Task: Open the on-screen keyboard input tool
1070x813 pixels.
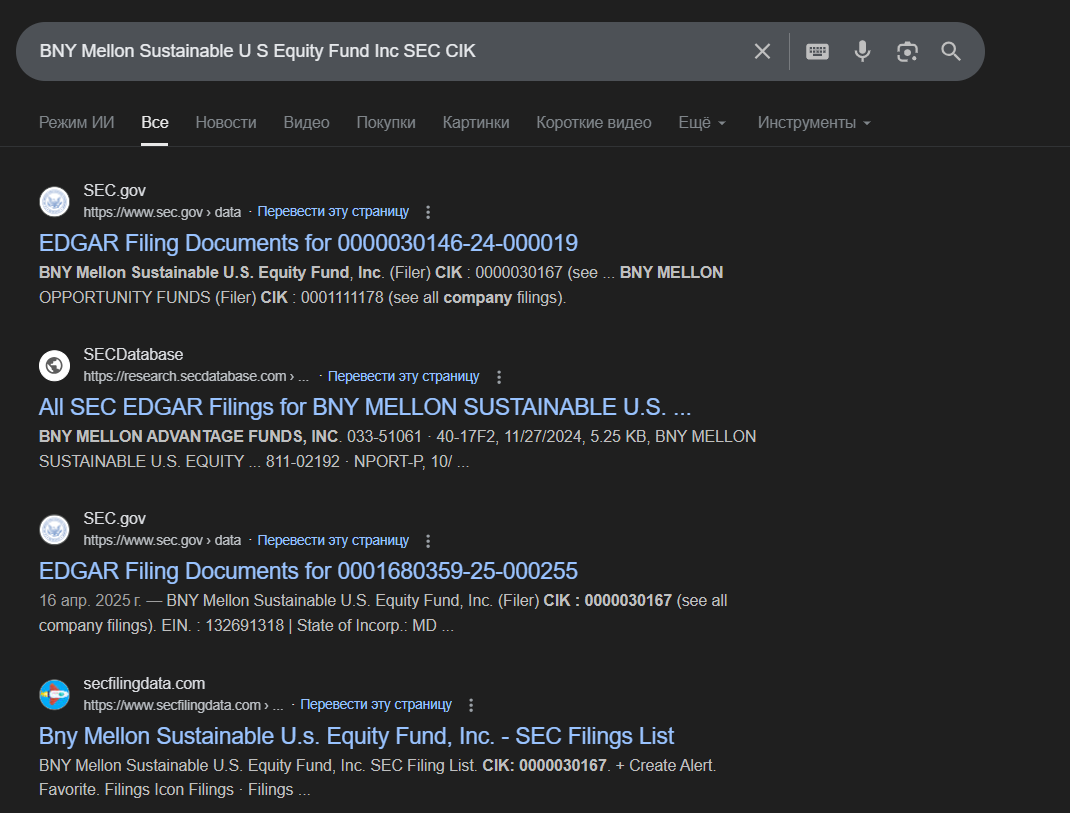Action: click(817, 51)
